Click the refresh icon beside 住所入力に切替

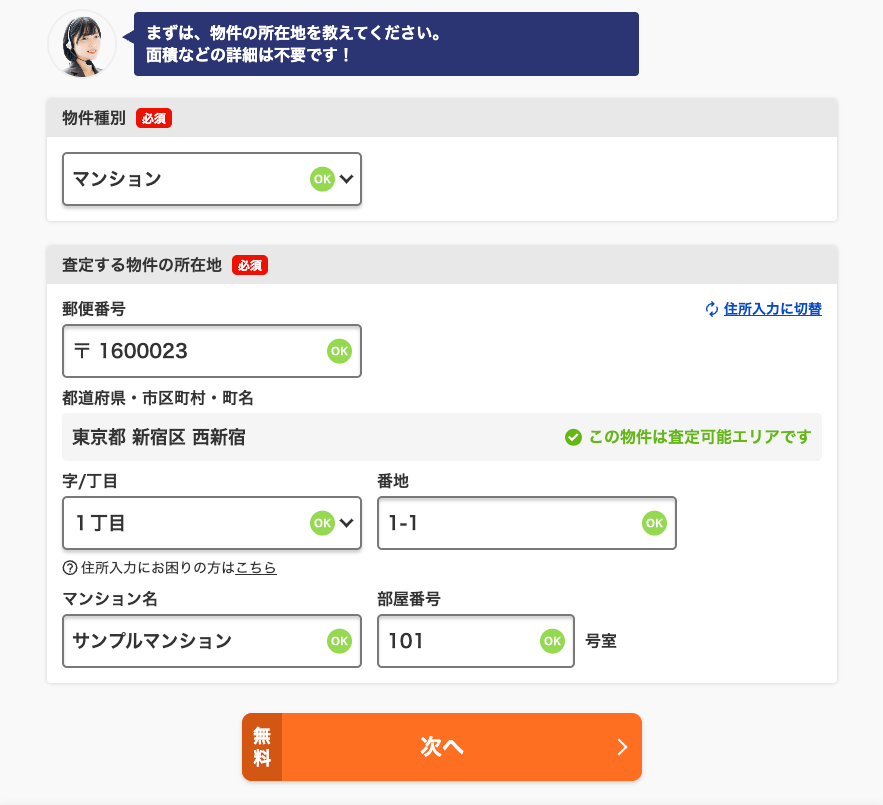tap(712, 309)
